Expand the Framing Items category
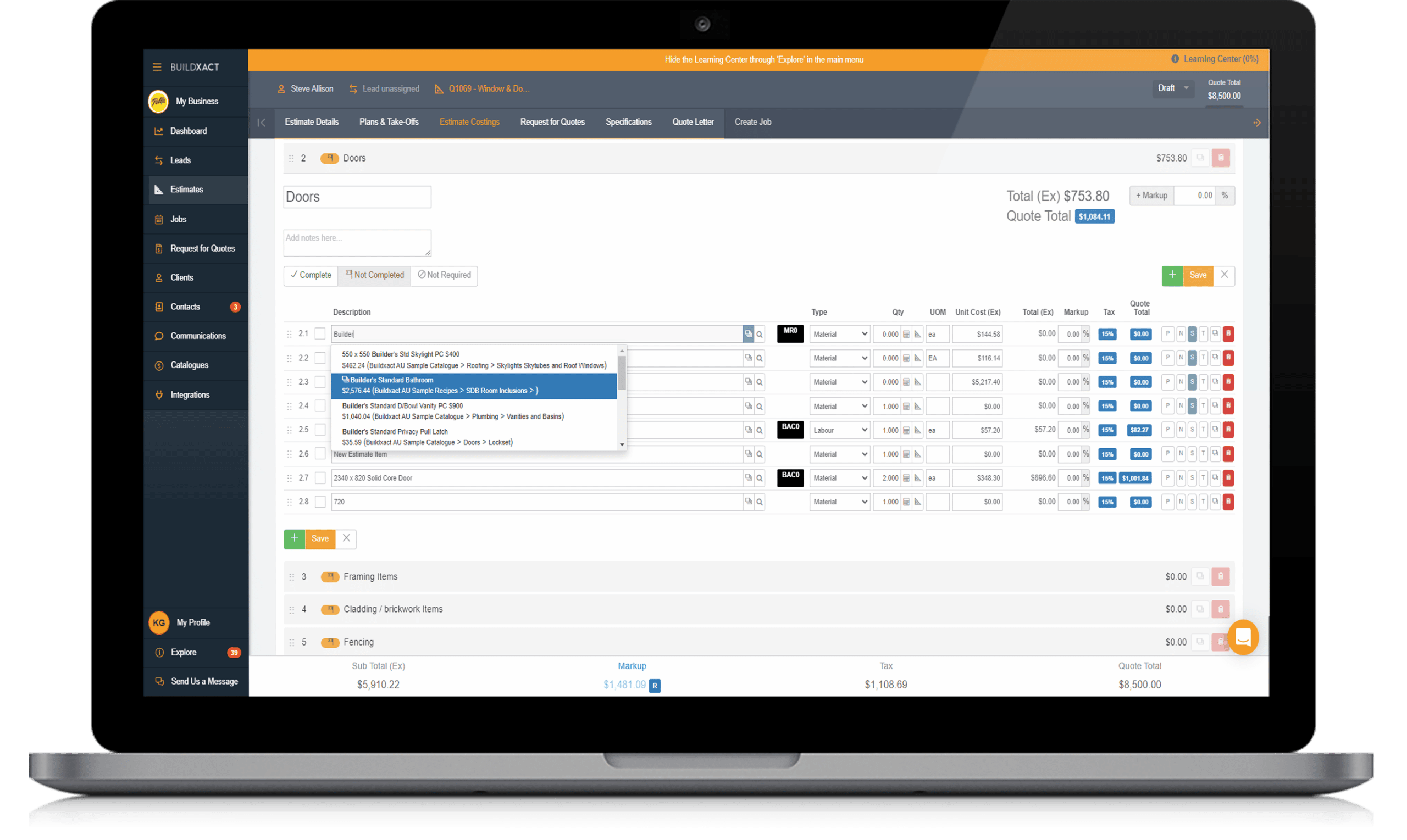This screenshot has height=840, width=1407. tap(758, 577)
